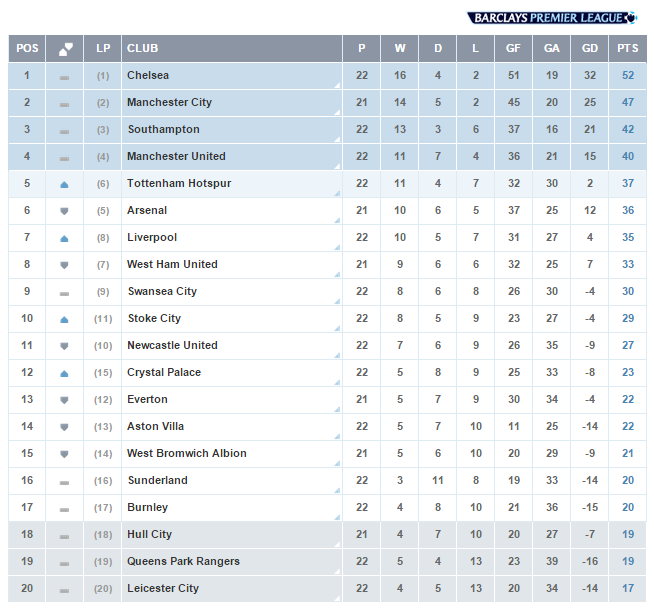
Task: Open the Leicester City club link
Action: coord(163,589)
